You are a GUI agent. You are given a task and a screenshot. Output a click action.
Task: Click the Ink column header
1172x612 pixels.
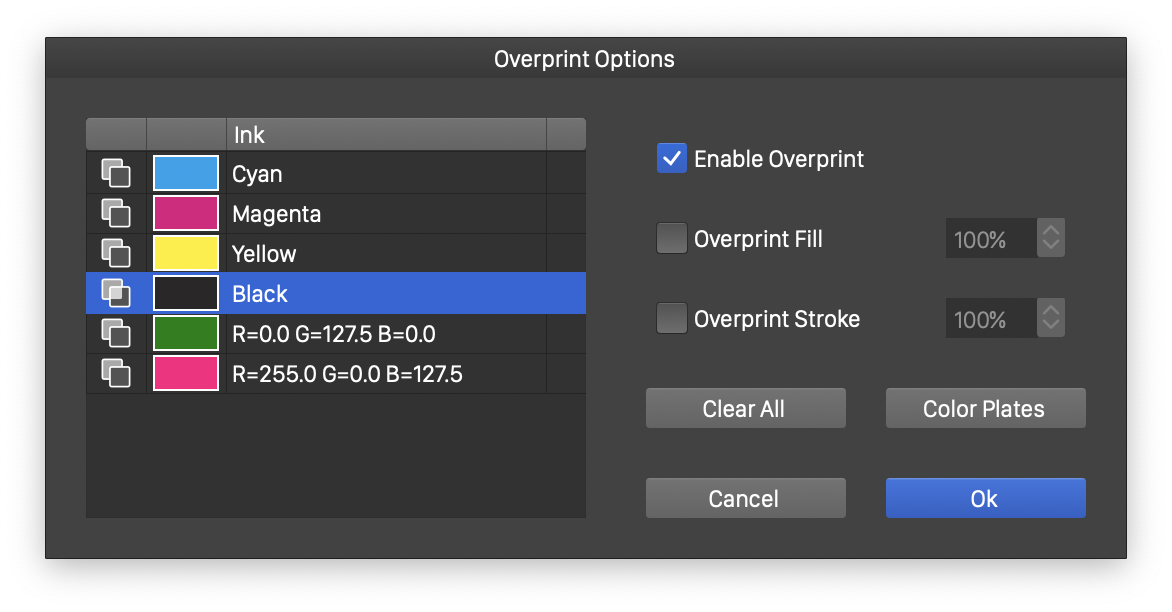pyautogui.click(x=386, y=134)
